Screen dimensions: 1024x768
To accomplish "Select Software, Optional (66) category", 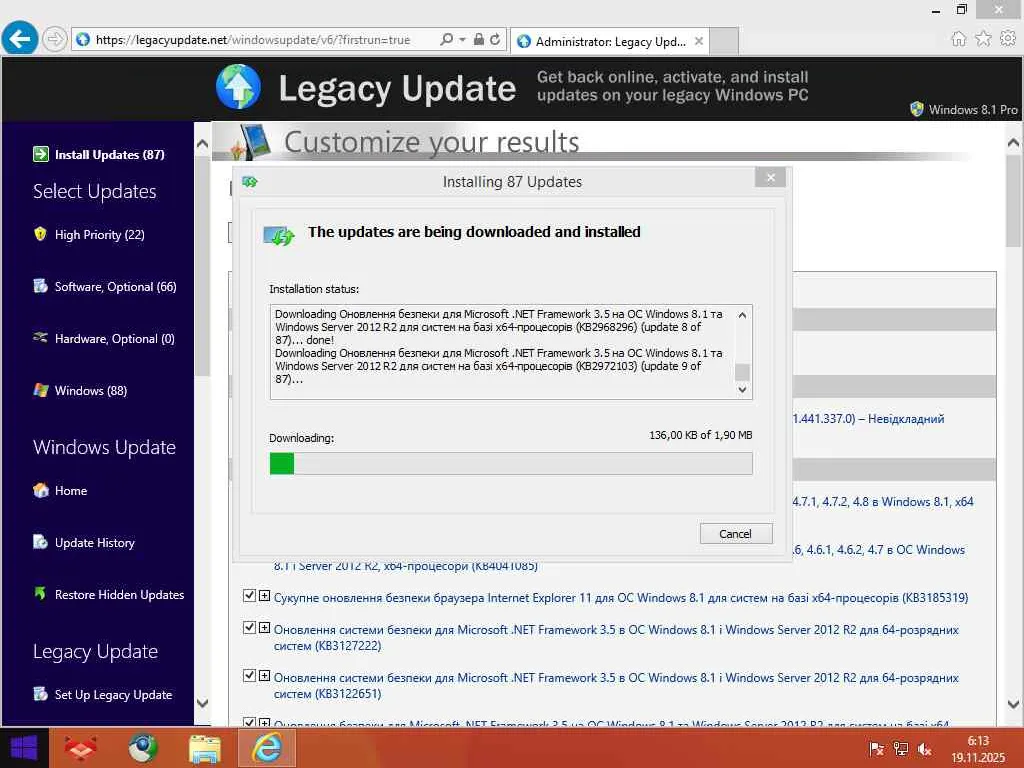I will [116, 287].
